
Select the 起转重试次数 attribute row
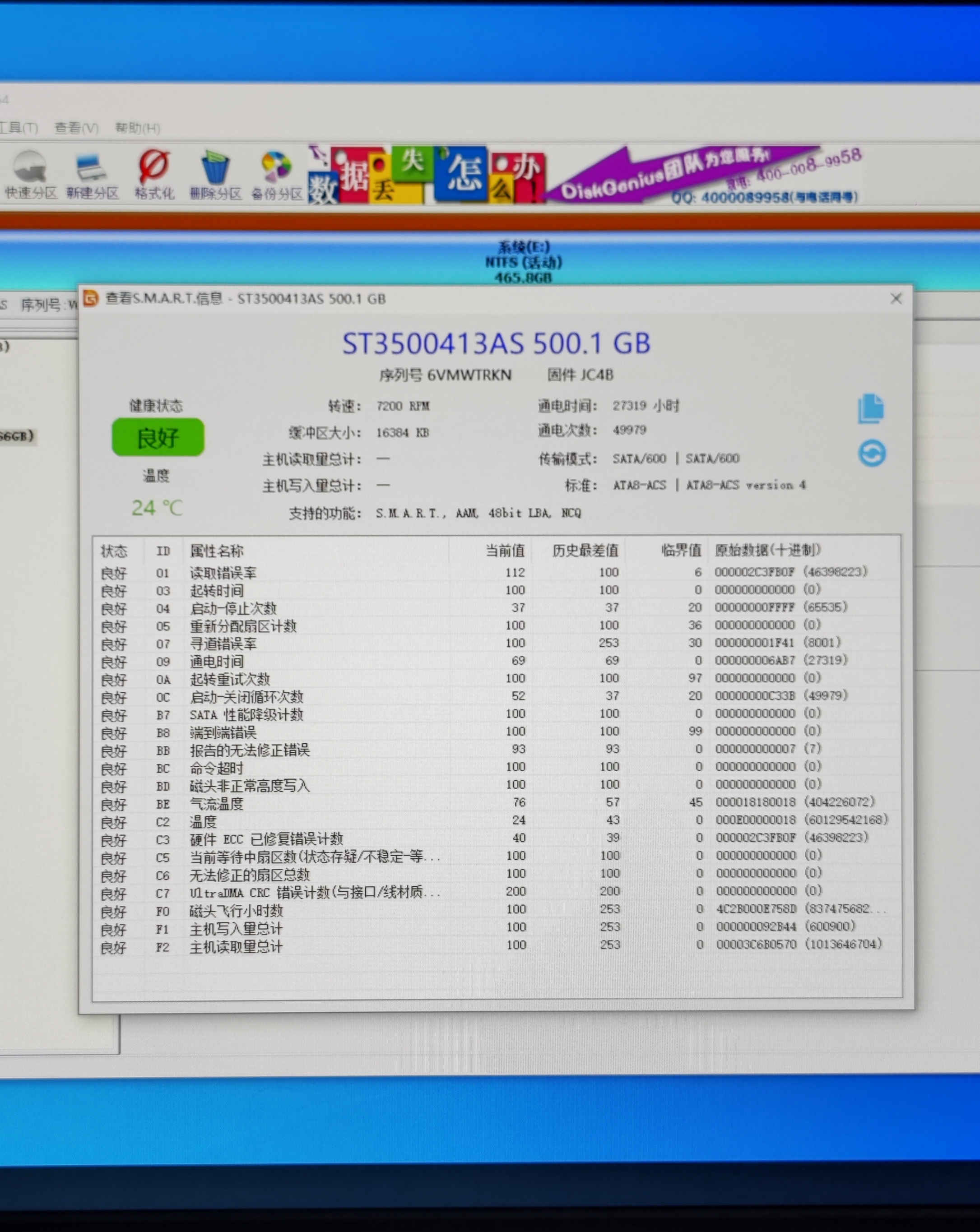497,679
